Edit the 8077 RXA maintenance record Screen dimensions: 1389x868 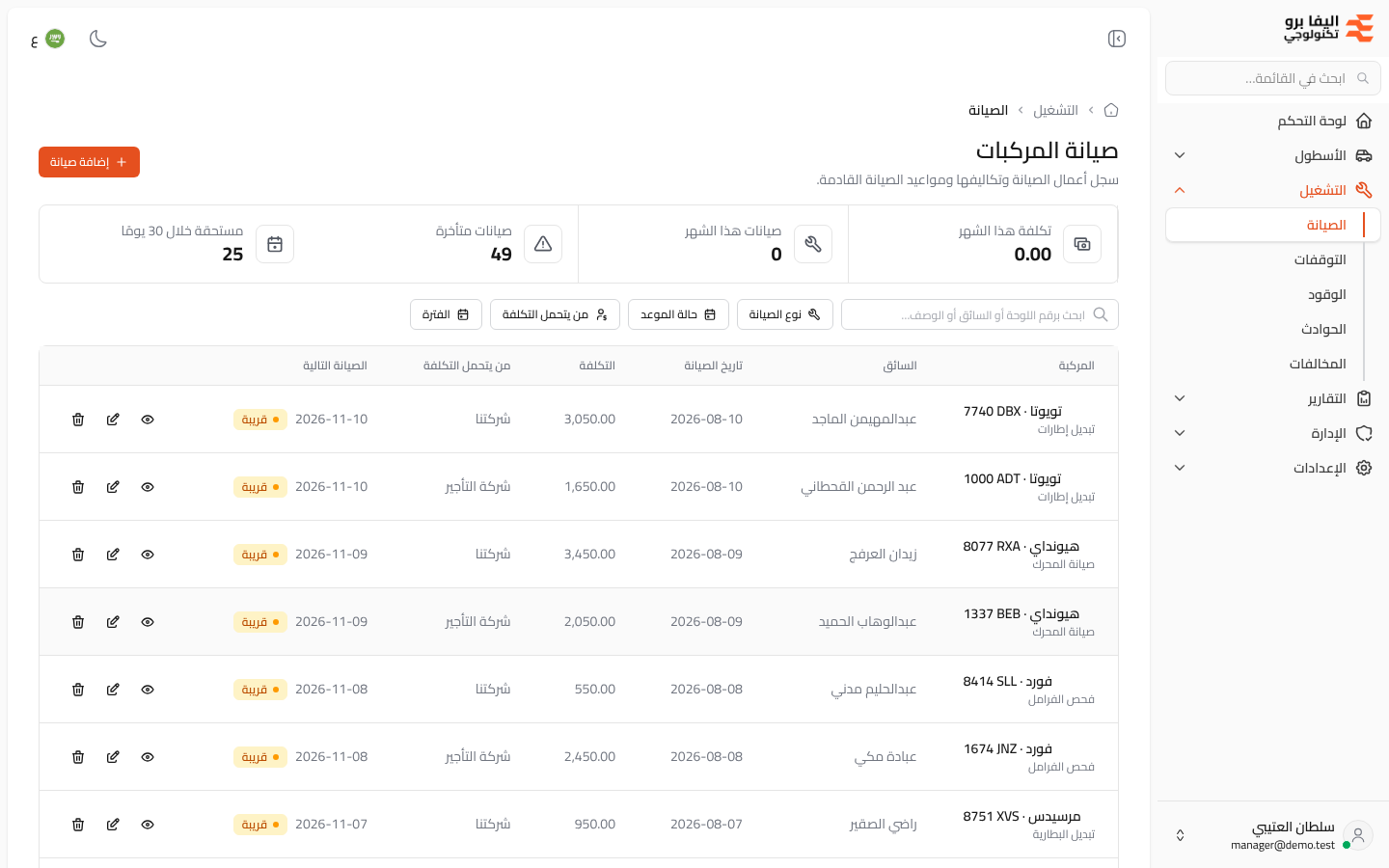[x=113, y=555]
